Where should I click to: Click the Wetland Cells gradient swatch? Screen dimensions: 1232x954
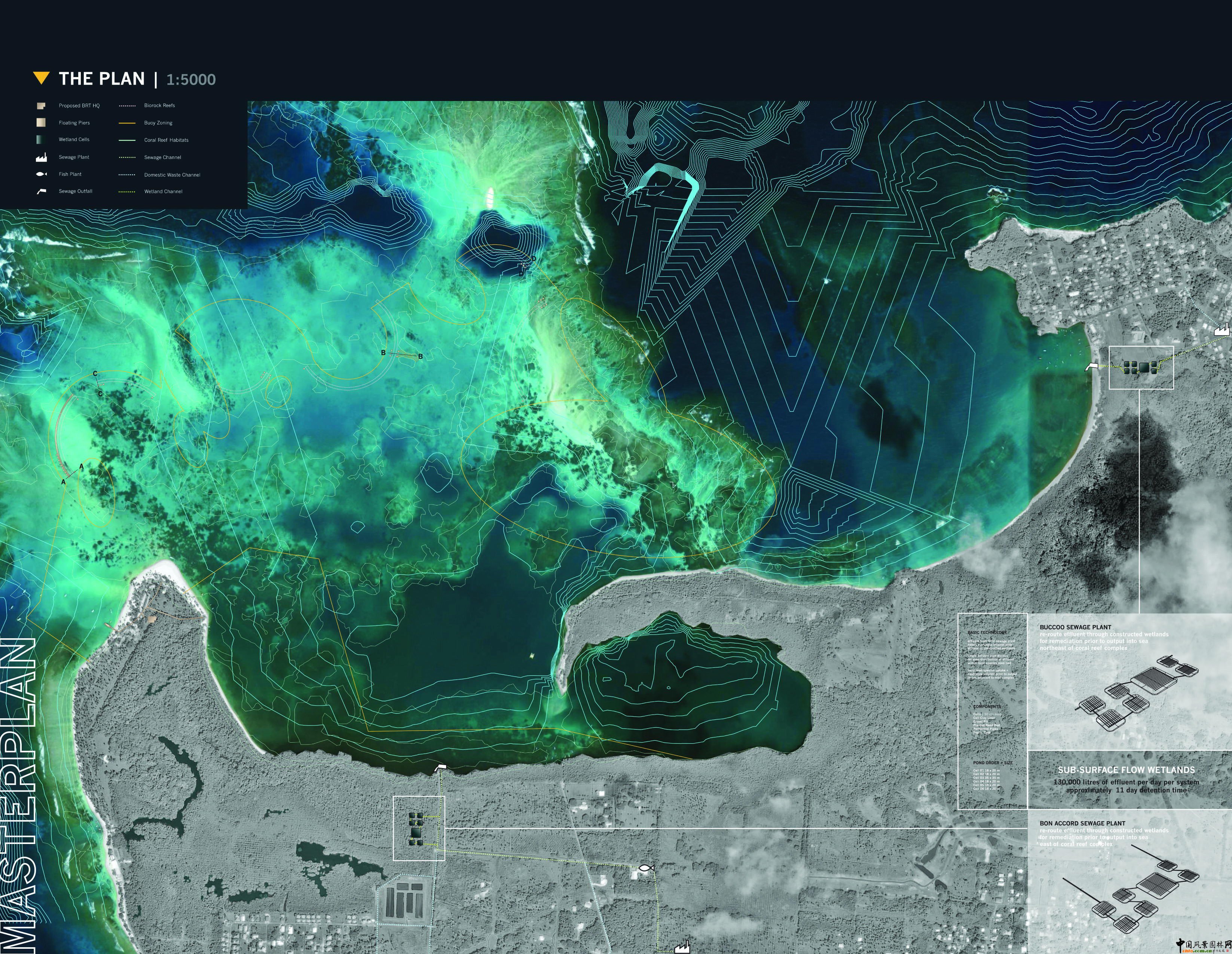41,139
